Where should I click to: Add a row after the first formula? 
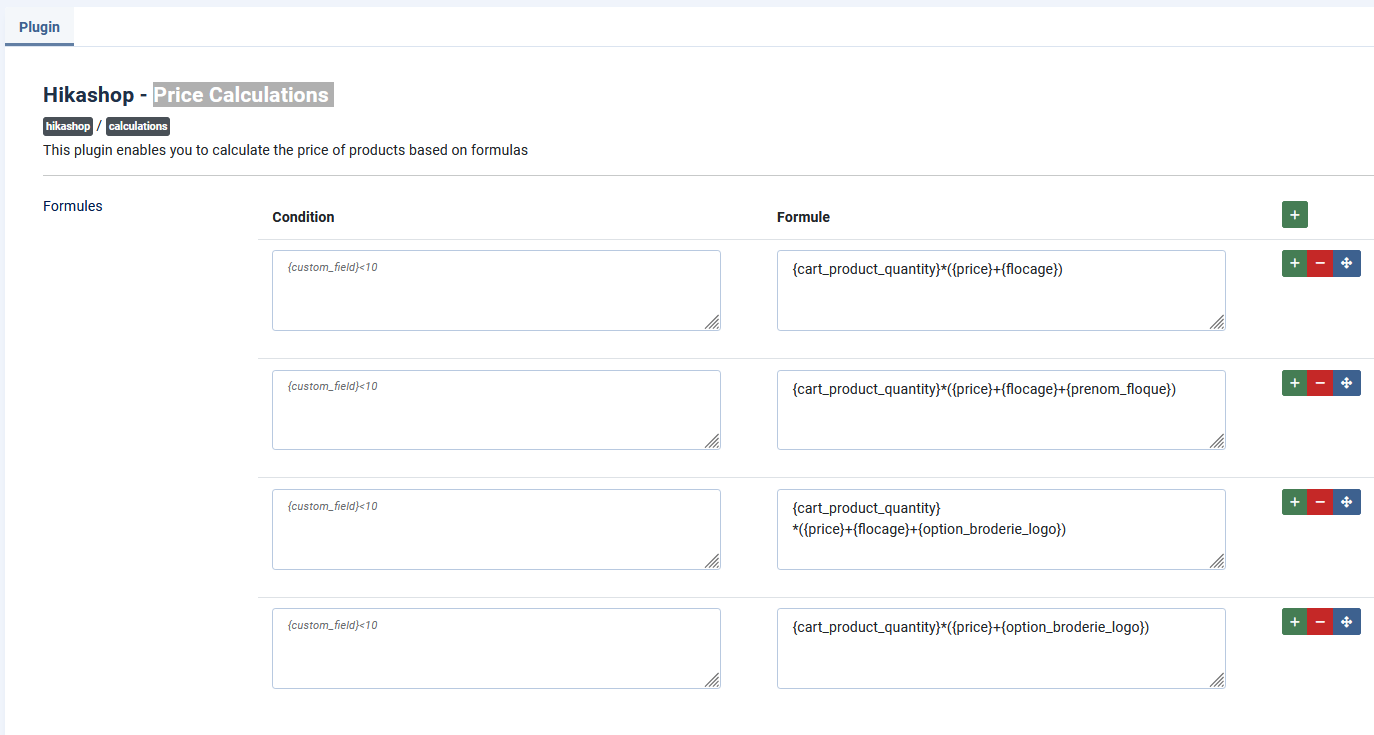pos(1295,264)
